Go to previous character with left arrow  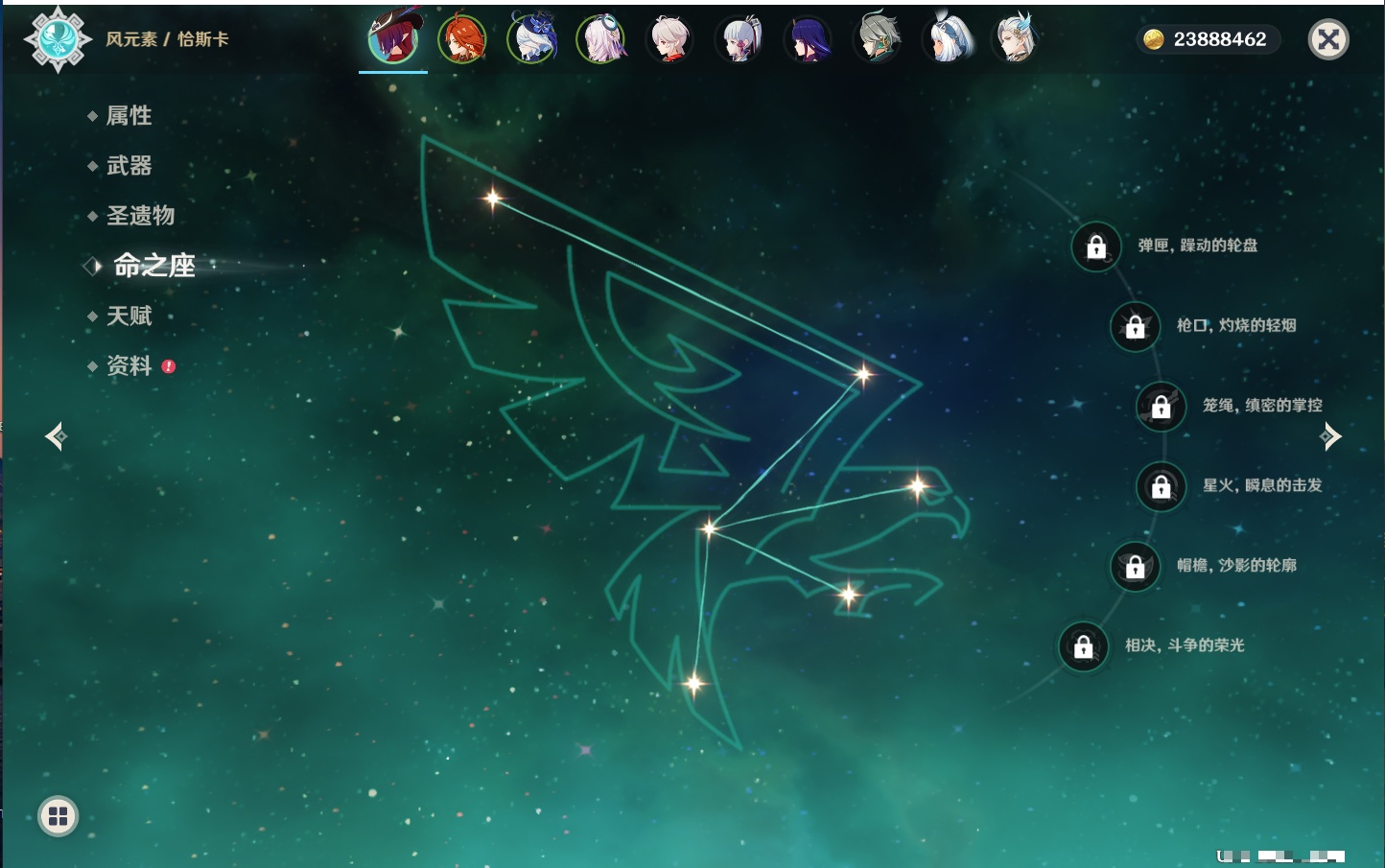coord(56,436)
